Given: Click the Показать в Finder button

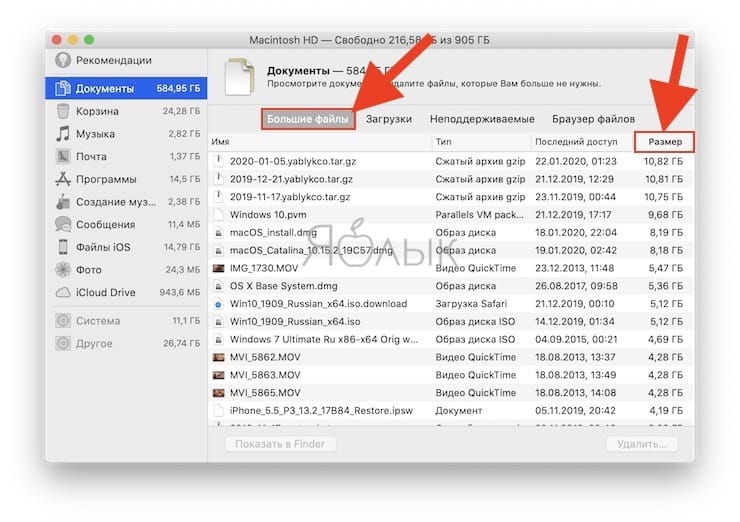Looking at the screenshot, I should coord(280,444).
